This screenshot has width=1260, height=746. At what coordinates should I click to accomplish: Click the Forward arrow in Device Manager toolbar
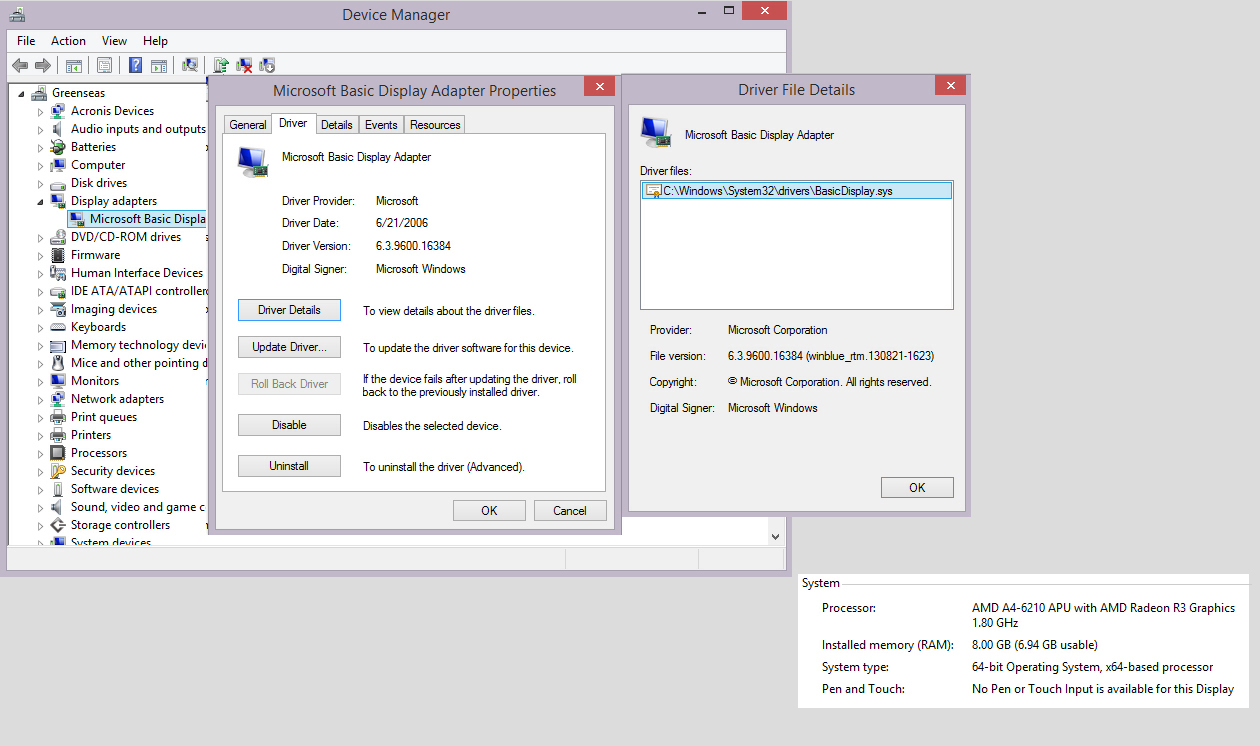point(43,66)
